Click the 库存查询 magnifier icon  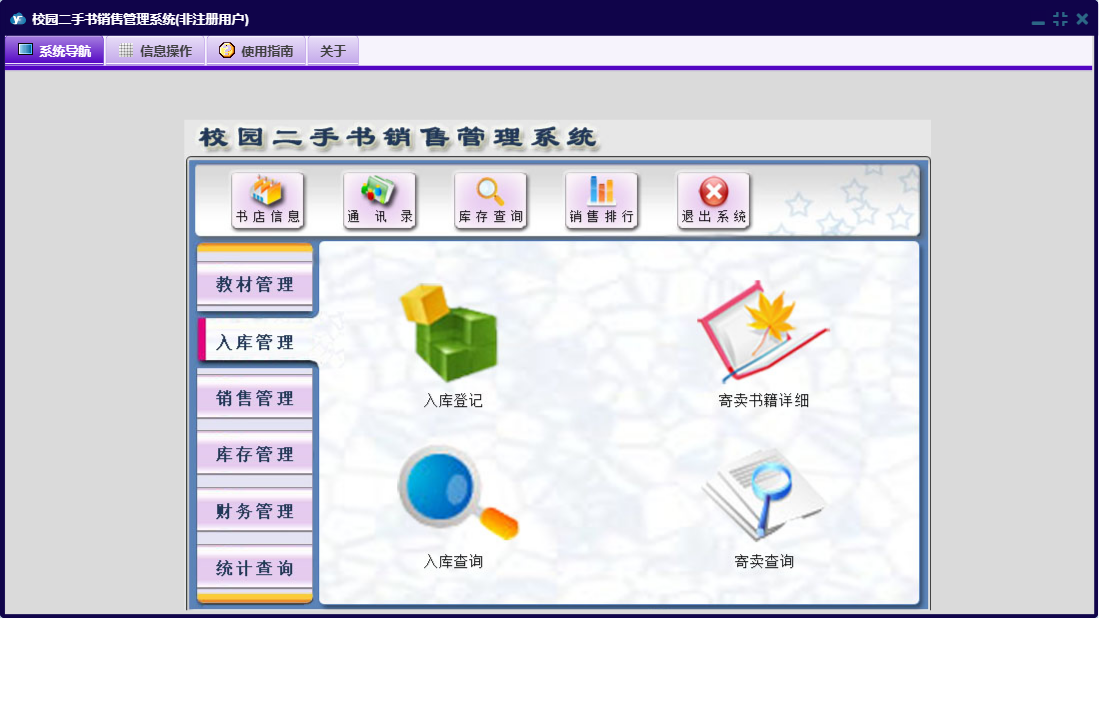pyautogui.click(x=490, y=200)
